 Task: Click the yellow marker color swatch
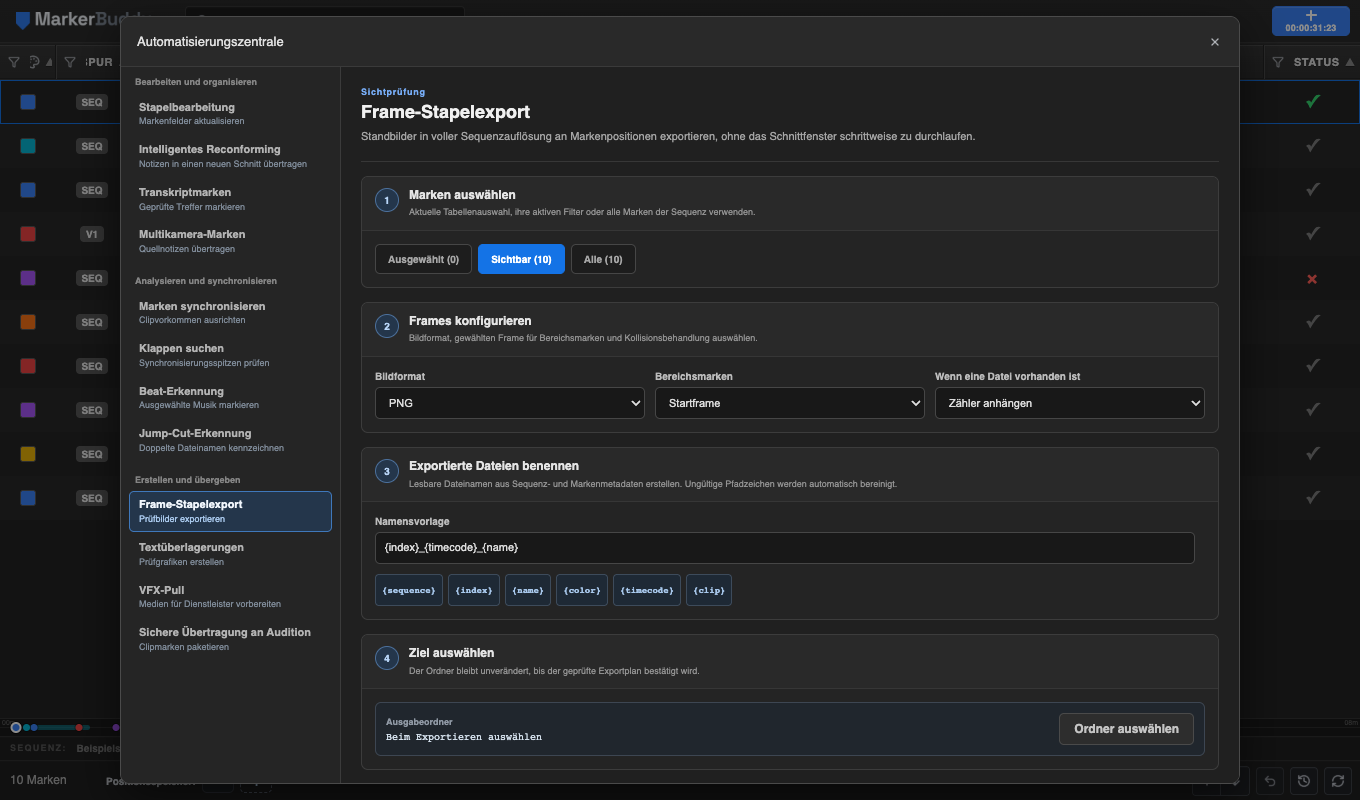[28, 454]
